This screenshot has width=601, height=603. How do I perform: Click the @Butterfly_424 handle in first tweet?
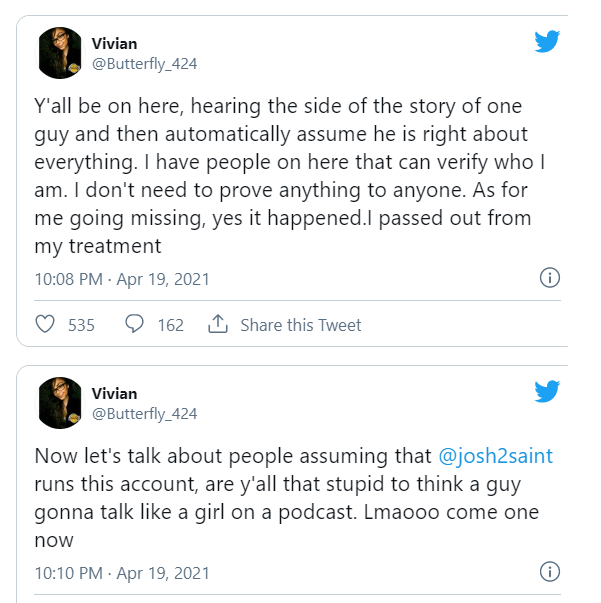[x=145, y=64]
